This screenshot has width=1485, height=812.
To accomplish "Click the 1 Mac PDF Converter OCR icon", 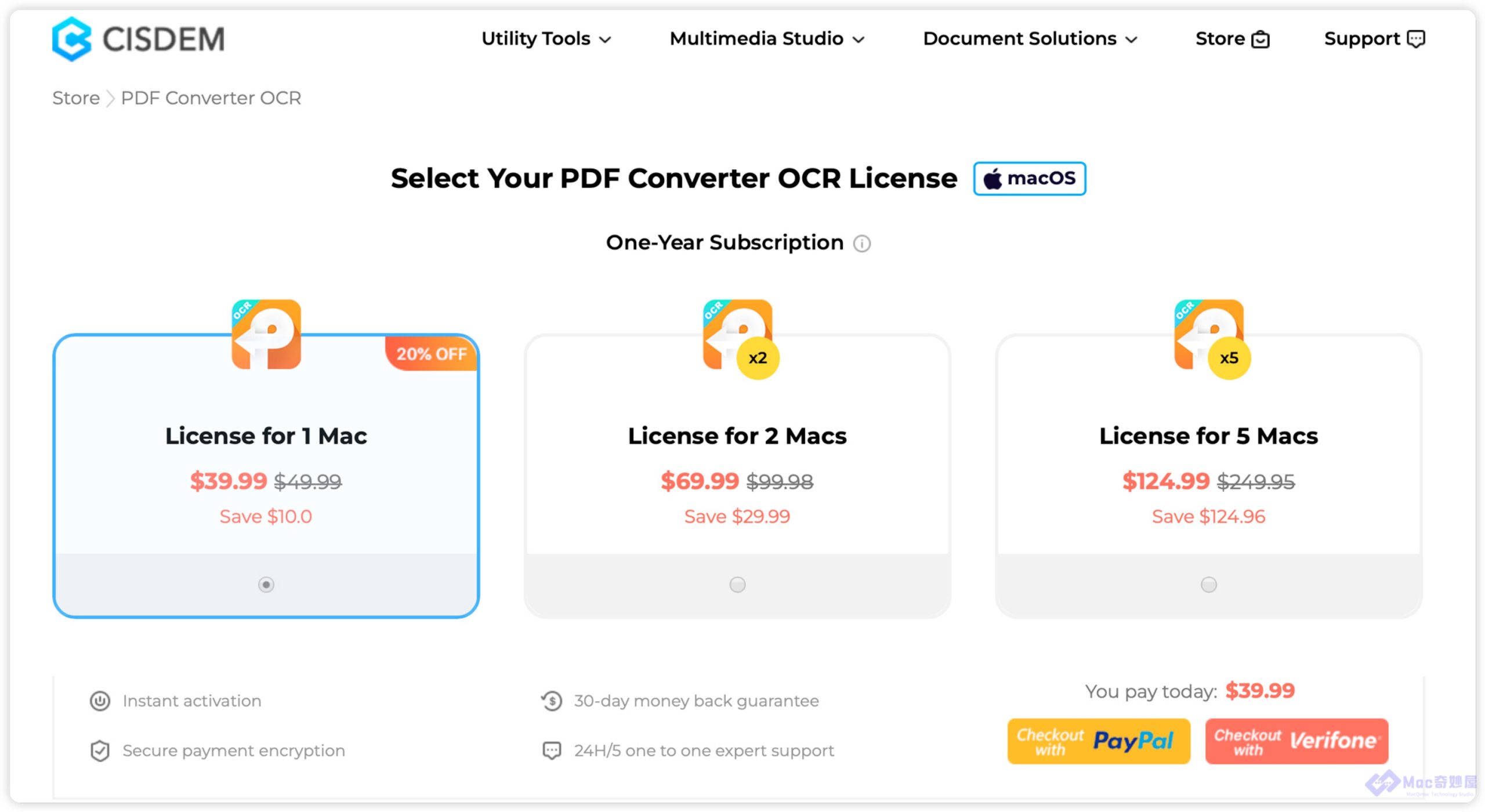I will (266, 334).
